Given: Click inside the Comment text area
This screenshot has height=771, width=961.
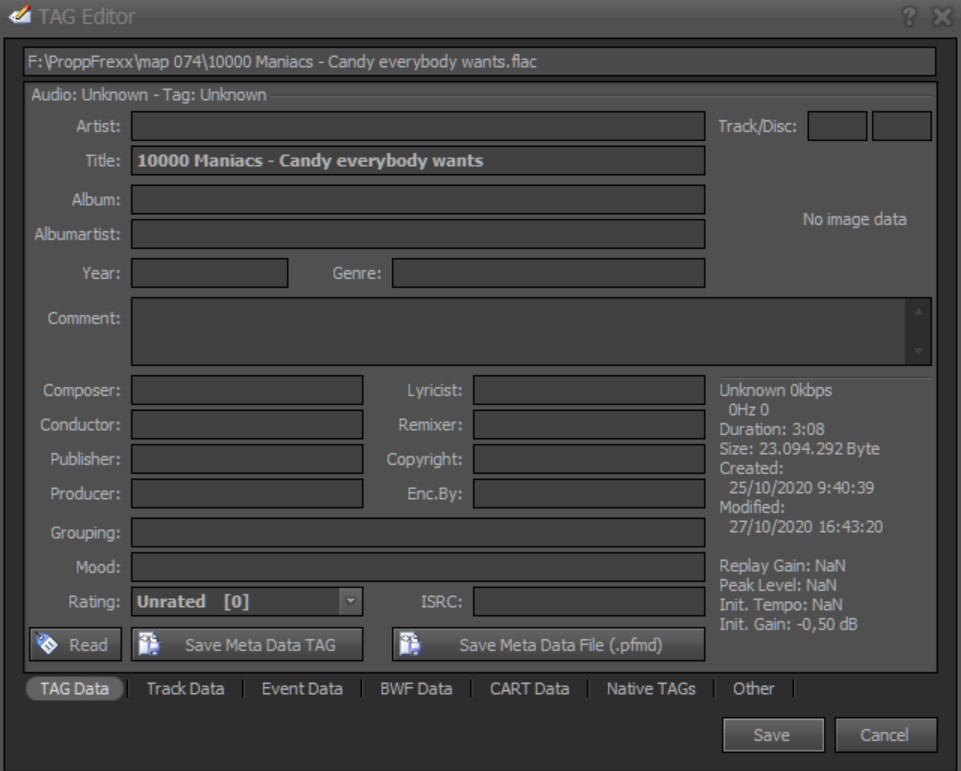Looking at the screenshot, I should pyautogui.click(x=518, y=332).
